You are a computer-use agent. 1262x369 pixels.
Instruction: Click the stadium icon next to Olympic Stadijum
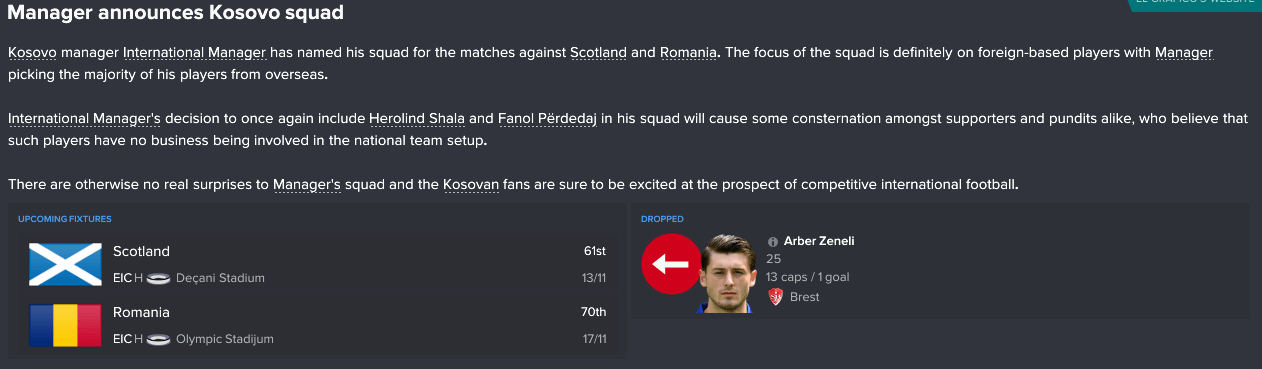[x=158, y=340]
